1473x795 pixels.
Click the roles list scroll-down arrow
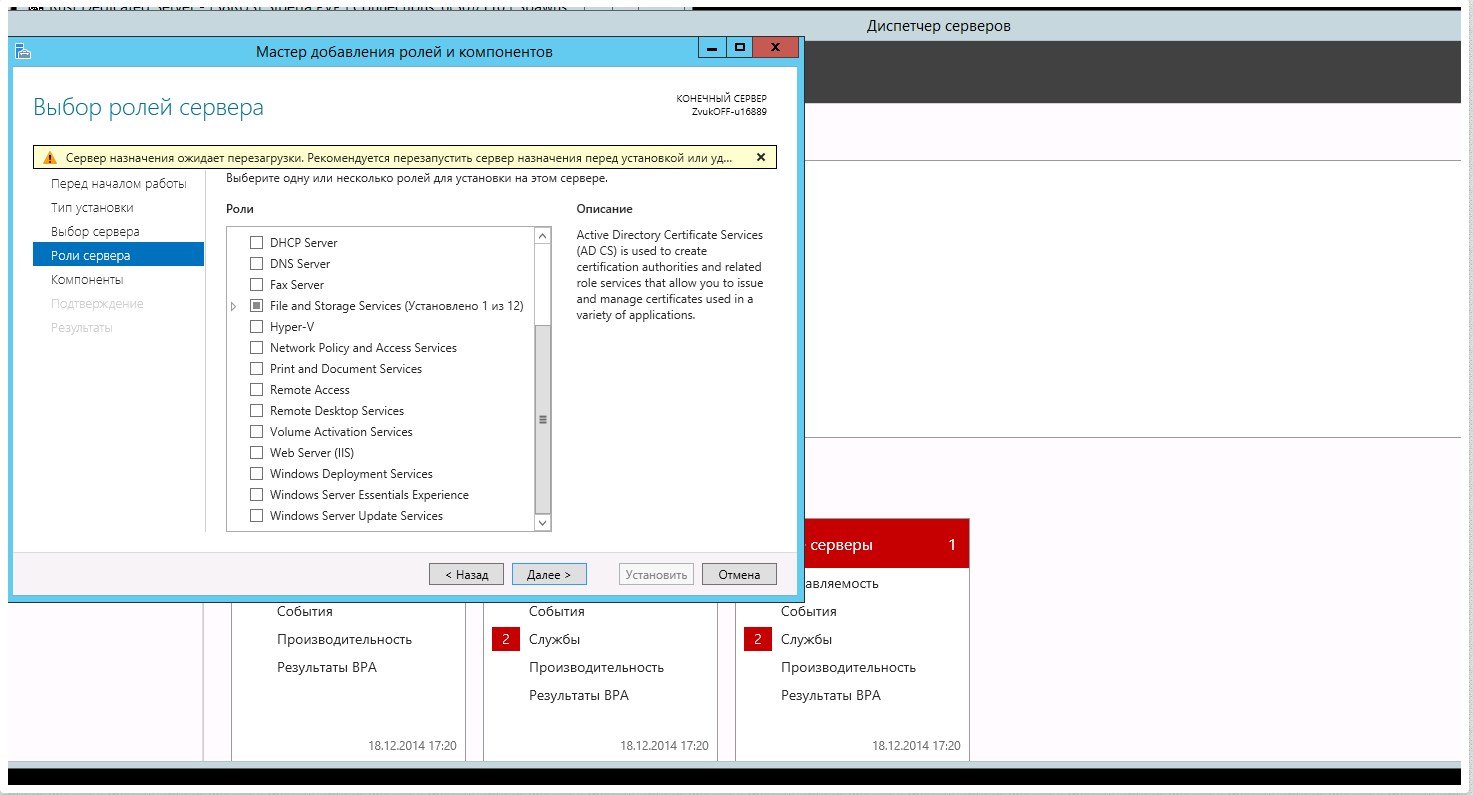tap(543, 522)
